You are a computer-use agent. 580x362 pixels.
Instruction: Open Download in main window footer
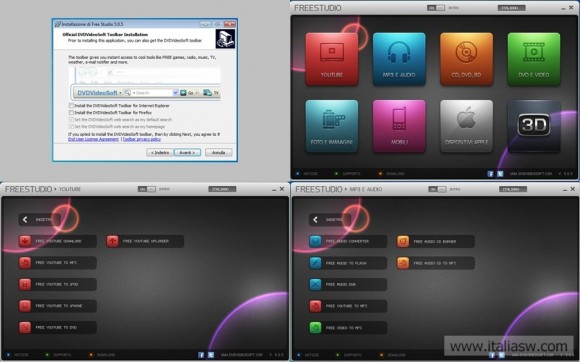[x=391, y=173]
